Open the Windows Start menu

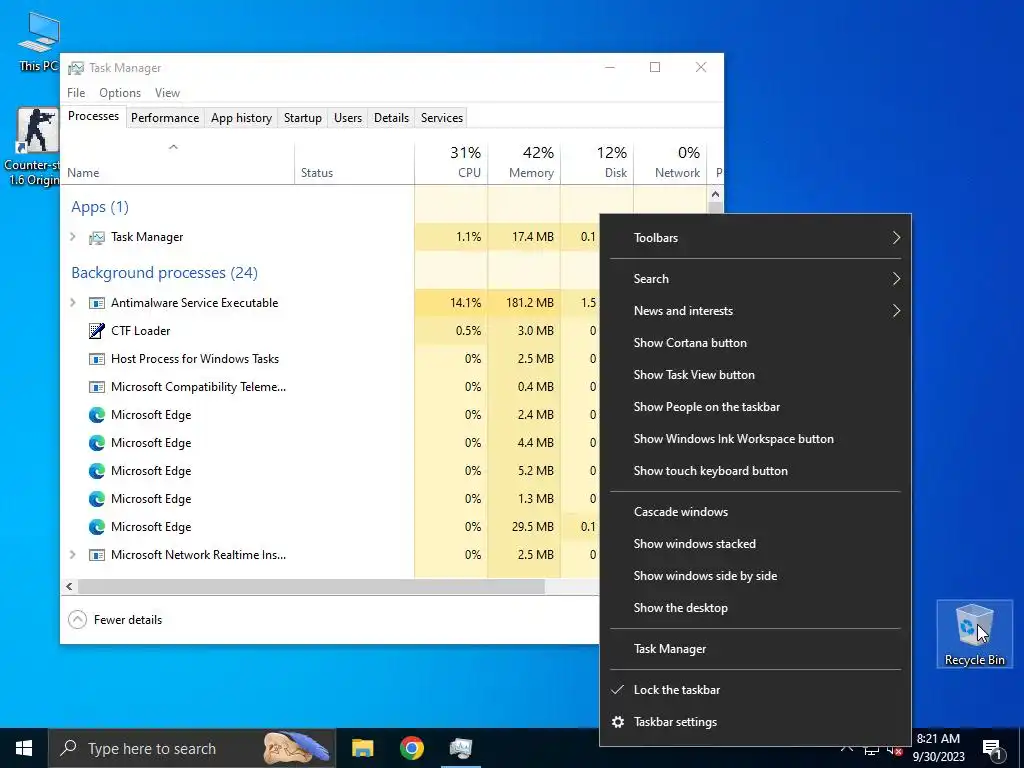[x=24, y=748]
